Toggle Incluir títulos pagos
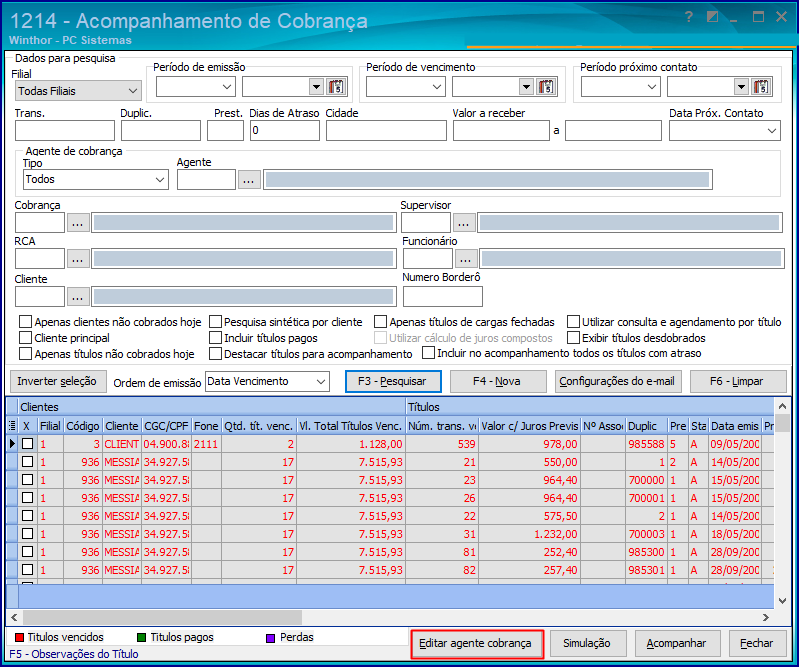This screenshot has width=799, height=667. 216,338
